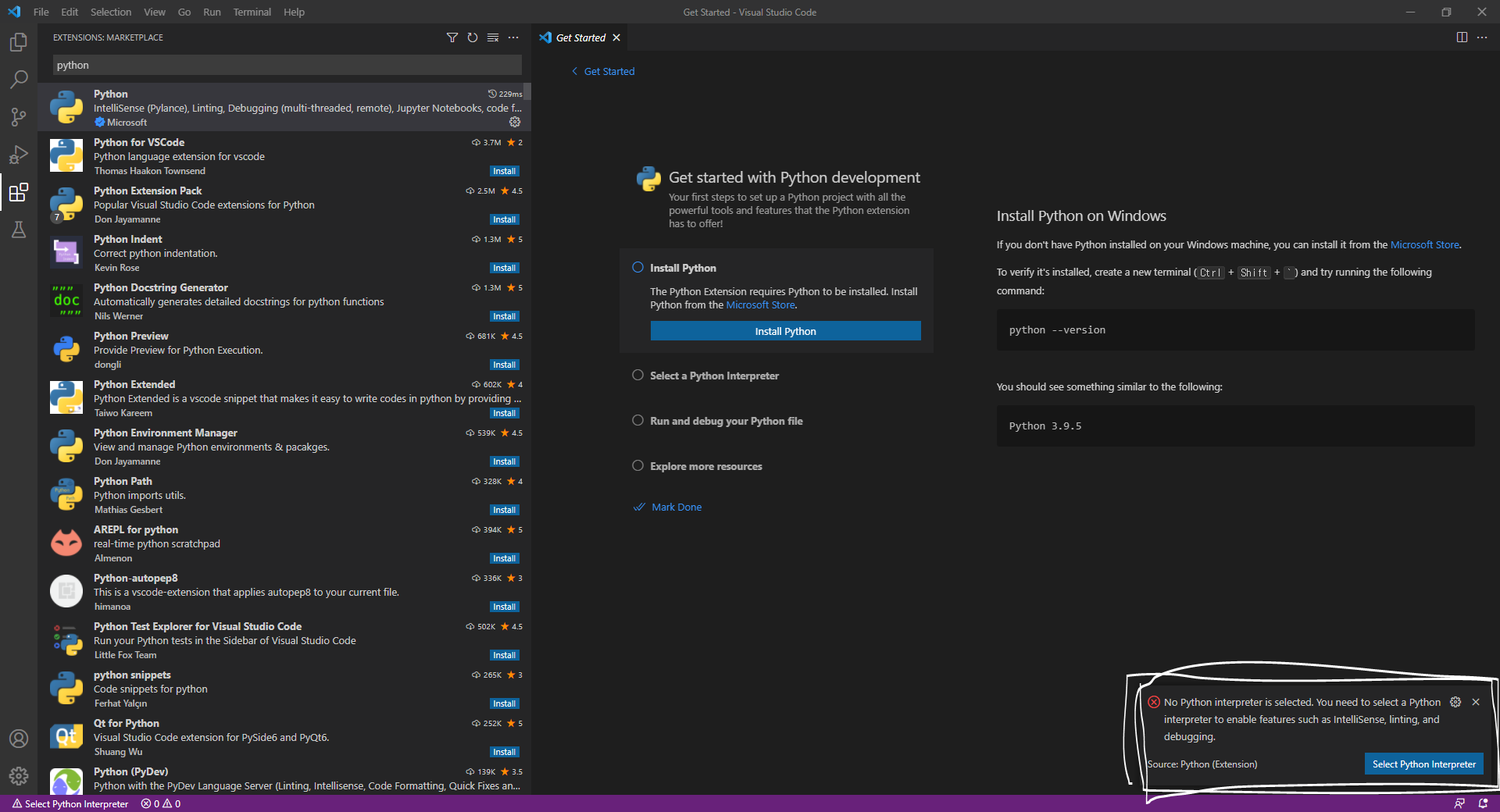1500x812 pixels.
Task: Install Python Docstring Generator
Action: pyautogui.click(x=504, y=316)
